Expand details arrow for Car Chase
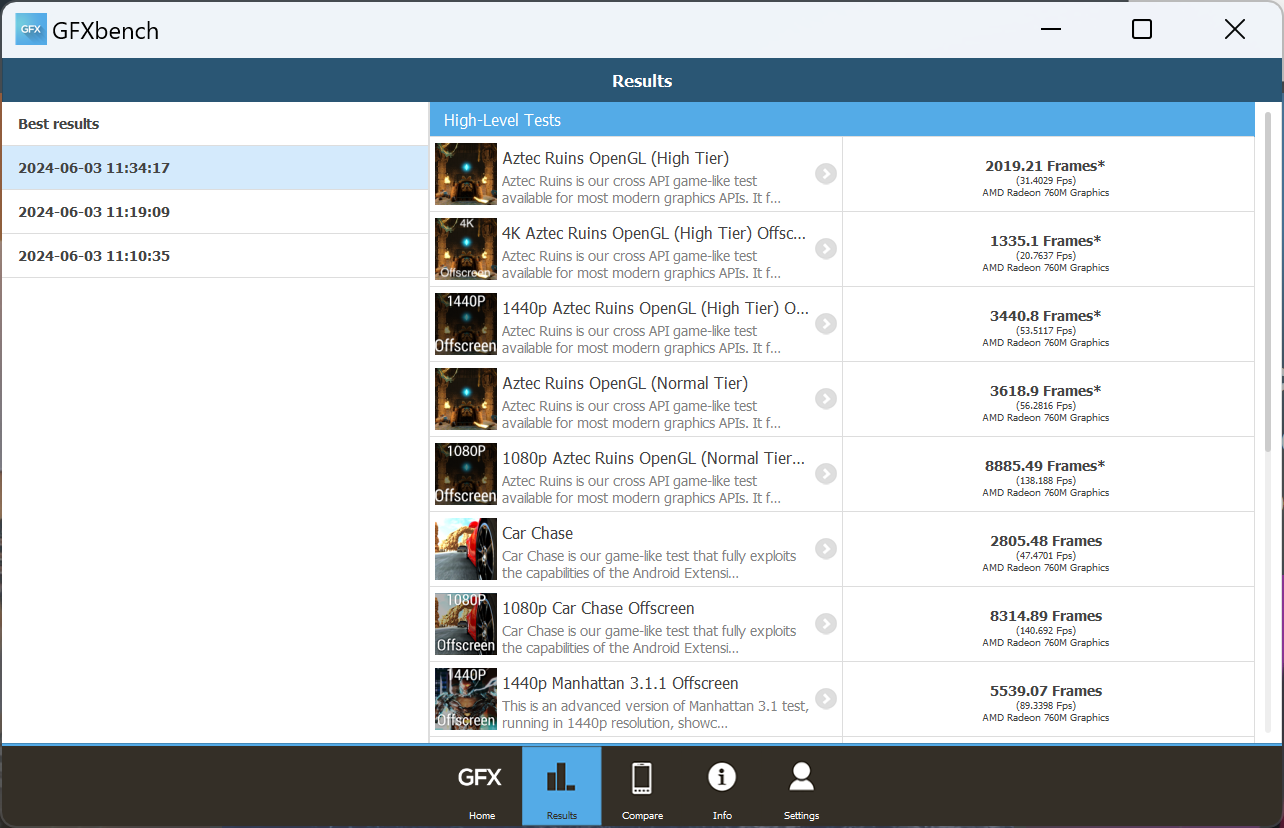The height and width of the screenshot is (828, 1284). coord(825,549)
